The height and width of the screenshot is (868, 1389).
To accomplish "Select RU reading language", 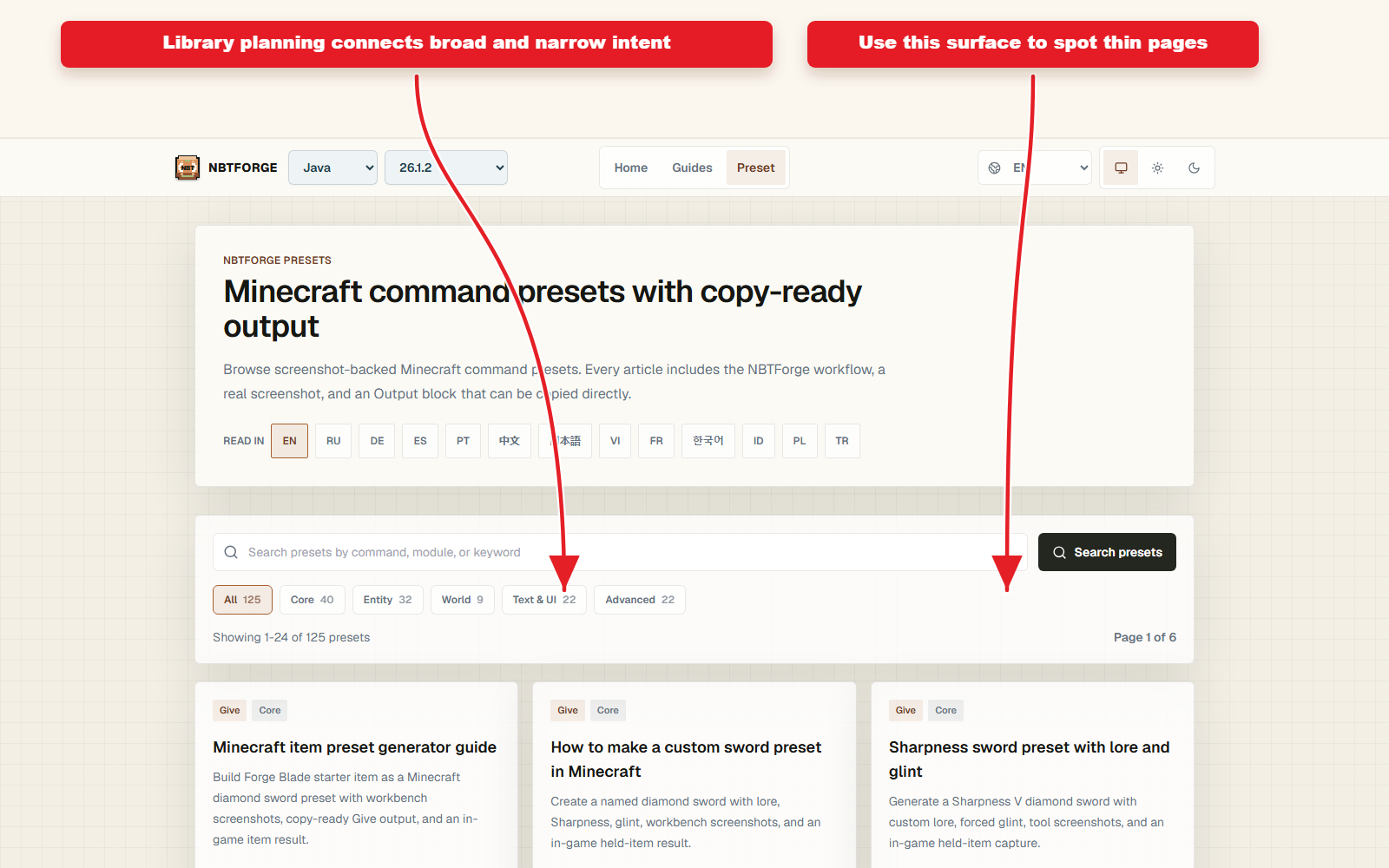I will 333,441.
